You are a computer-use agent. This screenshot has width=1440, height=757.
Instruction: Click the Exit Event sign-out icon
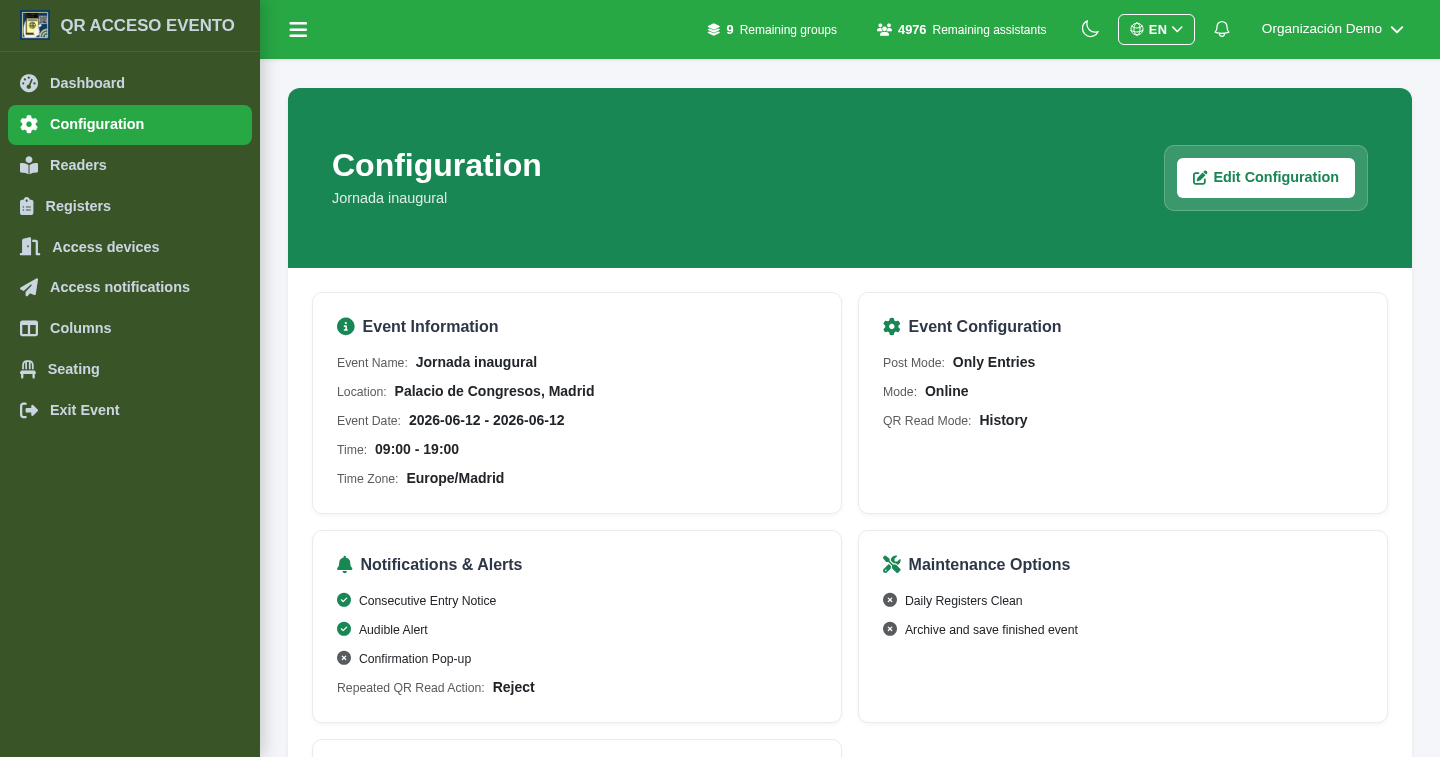click(x=29, y=410)
